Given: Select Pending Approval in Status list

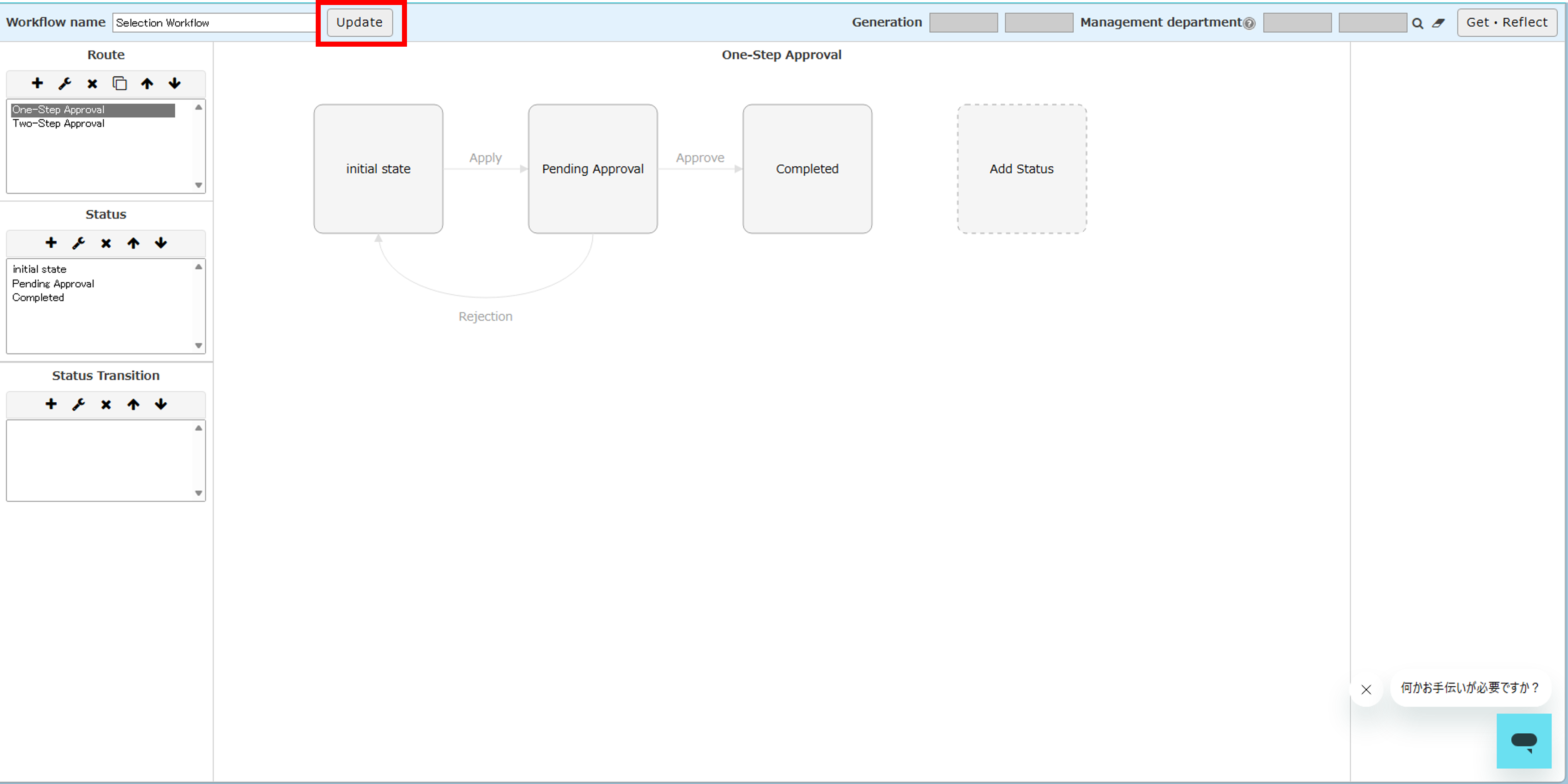Looking at the screenshot, I should click(53, 284).
